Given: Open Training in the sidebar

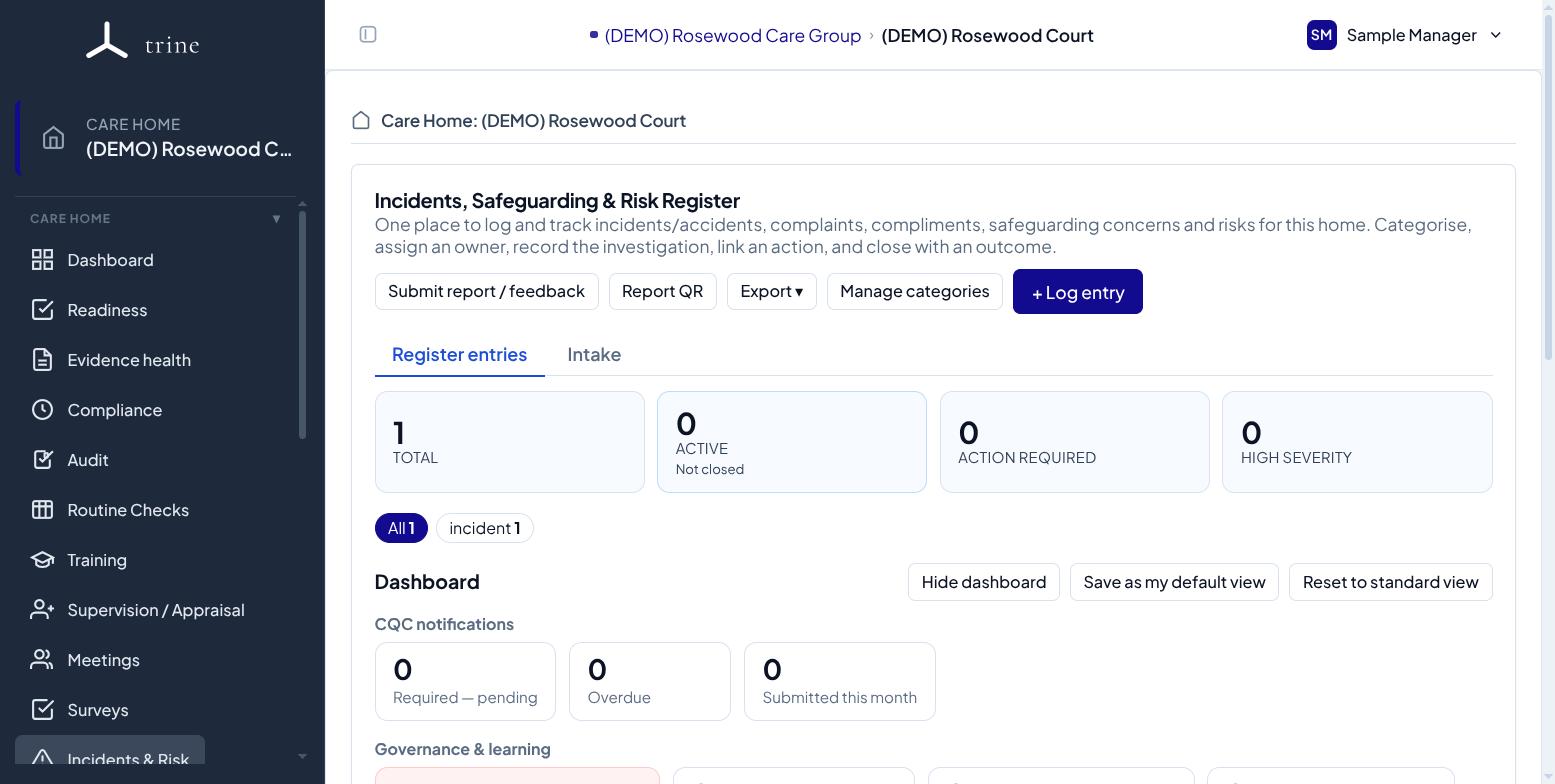Looking at the screenshot, I should coord(97,560).
